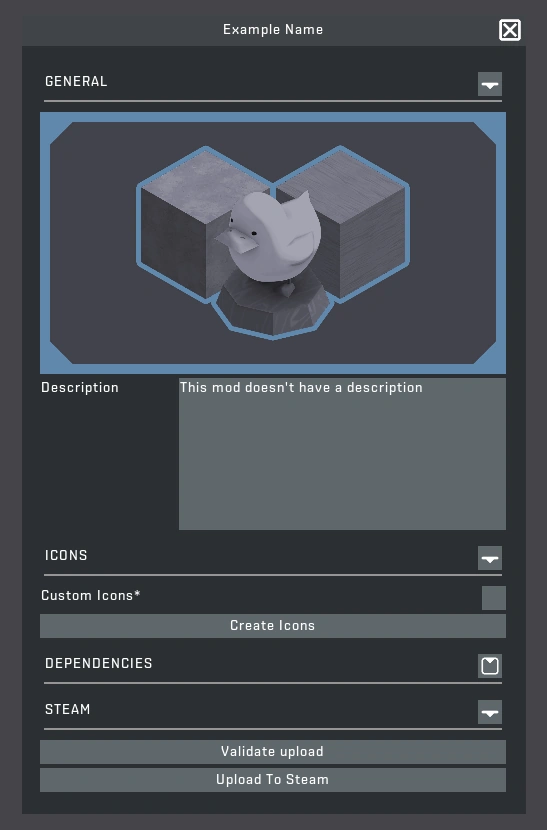547x830 pixels.
Task: Enable the Custom Icons checkbox
Action: point(494,598)
